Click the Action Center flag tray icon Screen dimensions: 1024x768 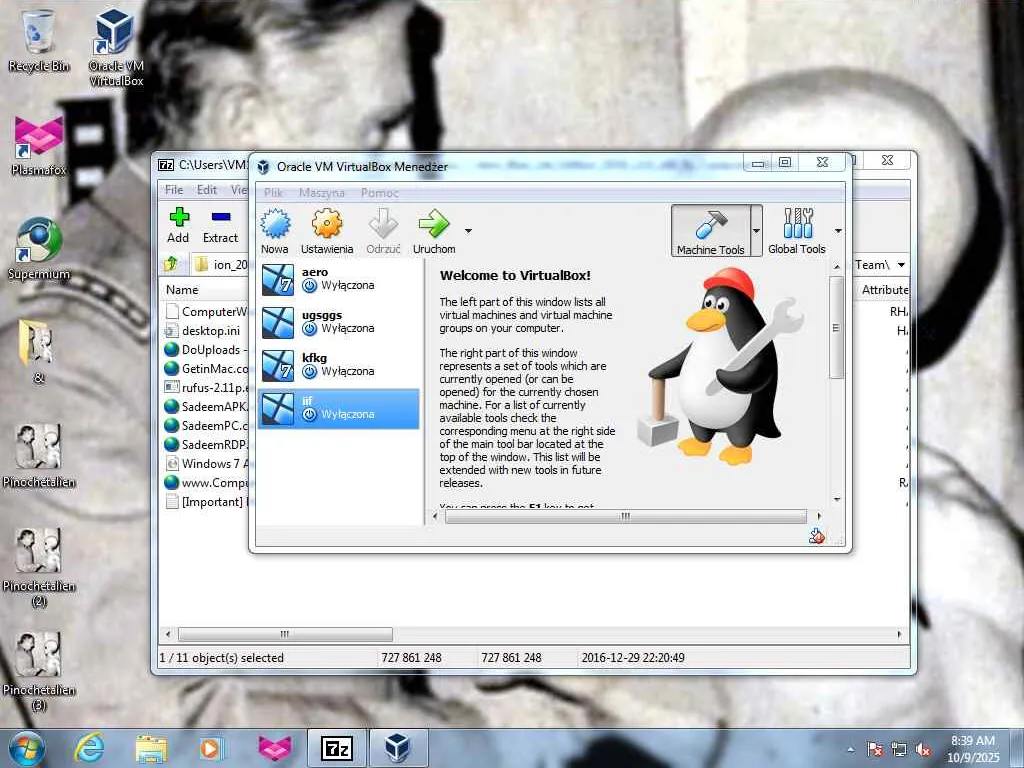[x=875, y=749]
